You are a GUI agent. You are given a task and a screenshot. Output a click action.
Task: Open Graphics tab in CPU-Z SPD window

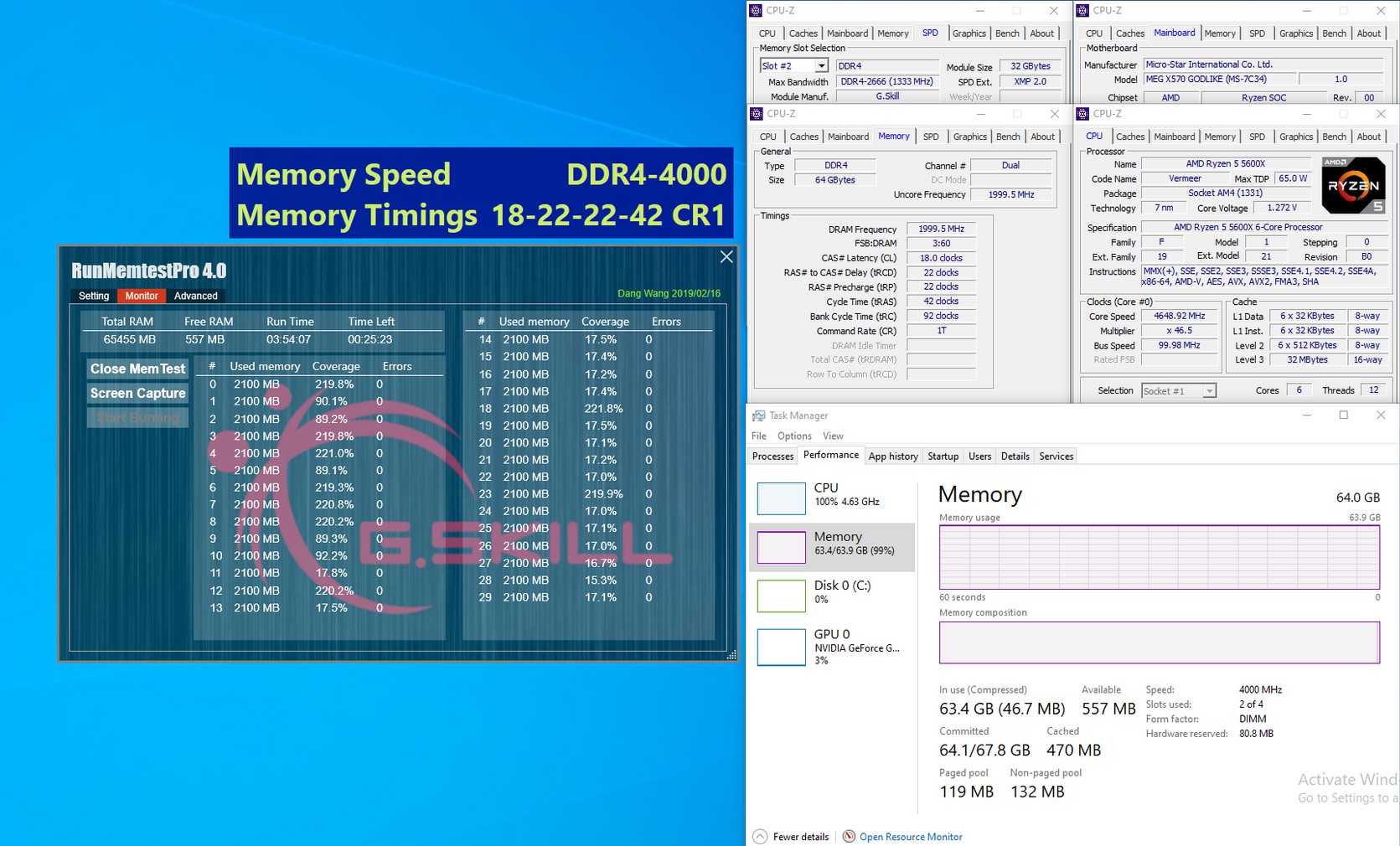[x=969, y=34]
